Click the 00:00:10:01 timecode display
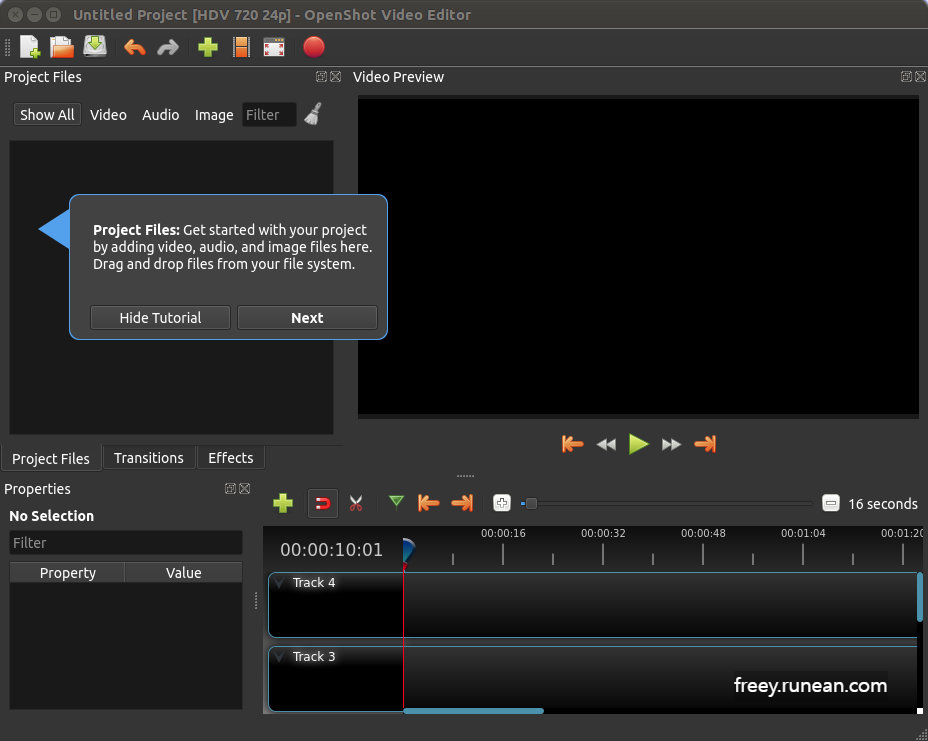The width and height of the screenshot is (928, 741). (x=331, y=550)
